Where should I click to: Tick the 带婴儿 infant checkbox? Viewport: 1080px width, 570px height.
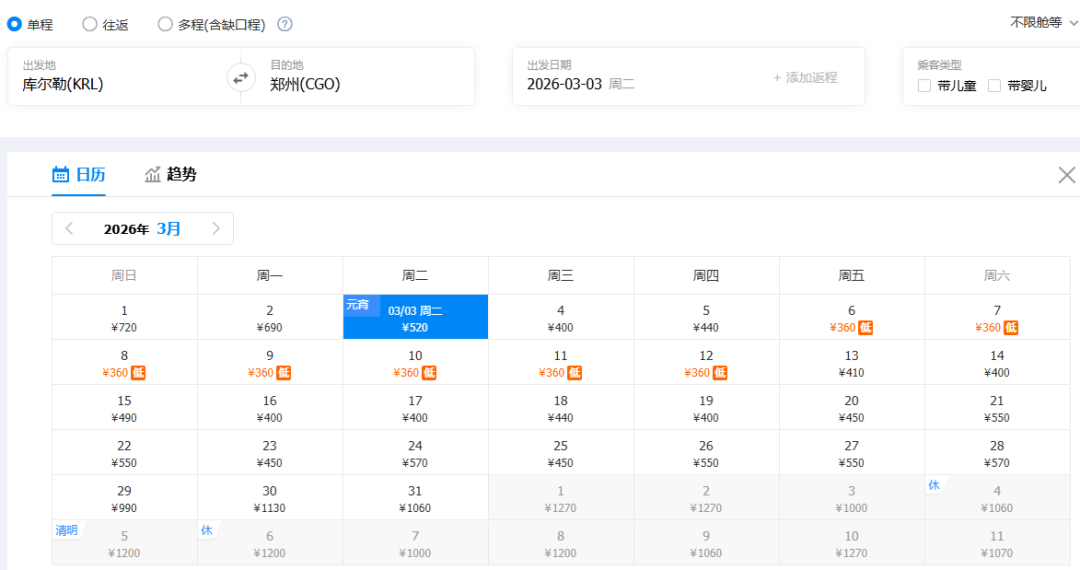[x=995, y=86]
